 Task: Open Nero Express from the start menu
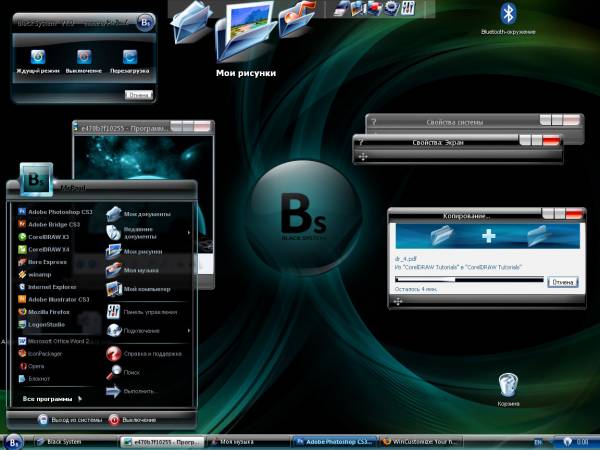tap(45, 261)
